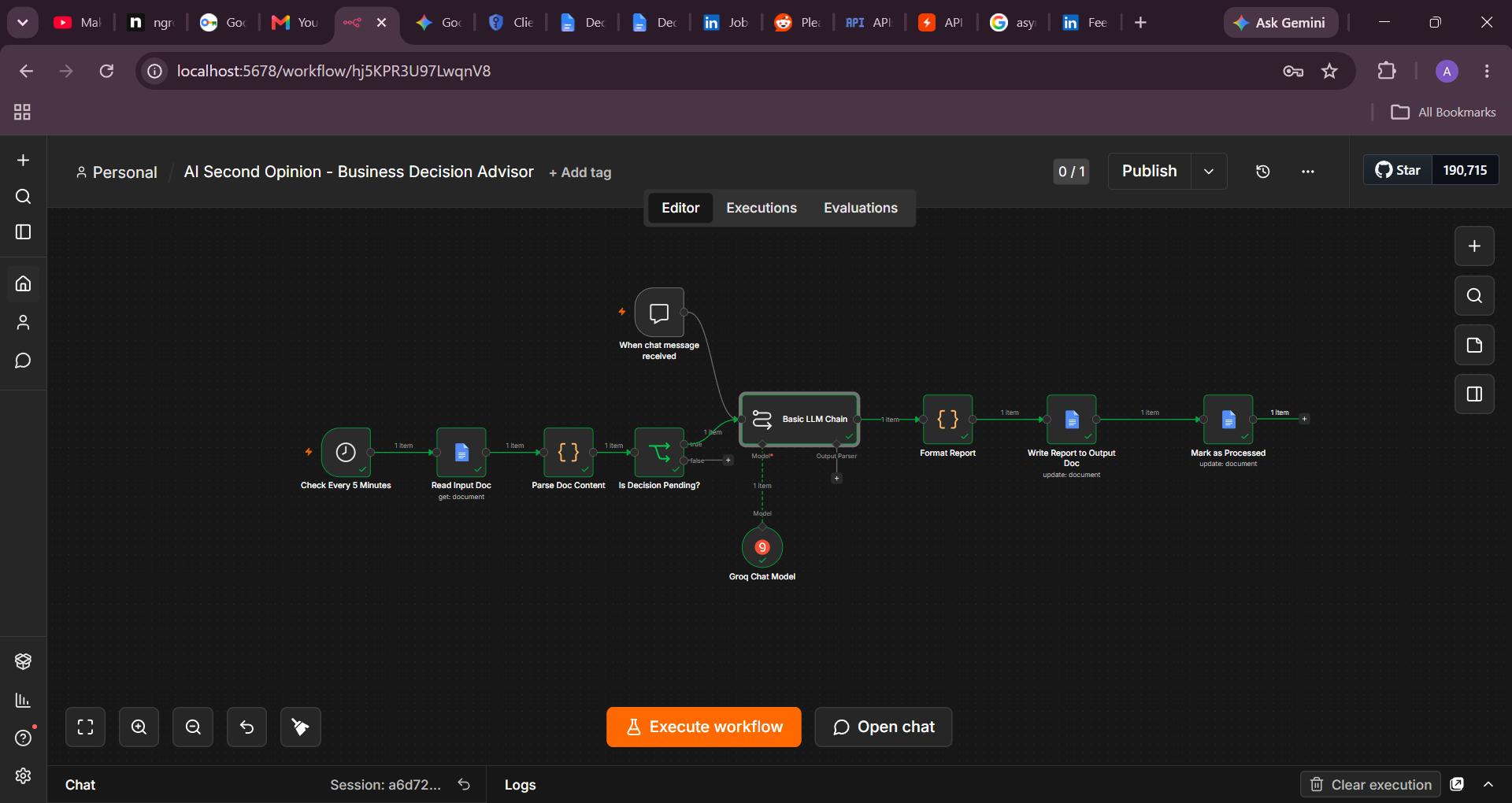Open the Read Input Doc node
Screen dimensions: 1512x803
point(461,452)
